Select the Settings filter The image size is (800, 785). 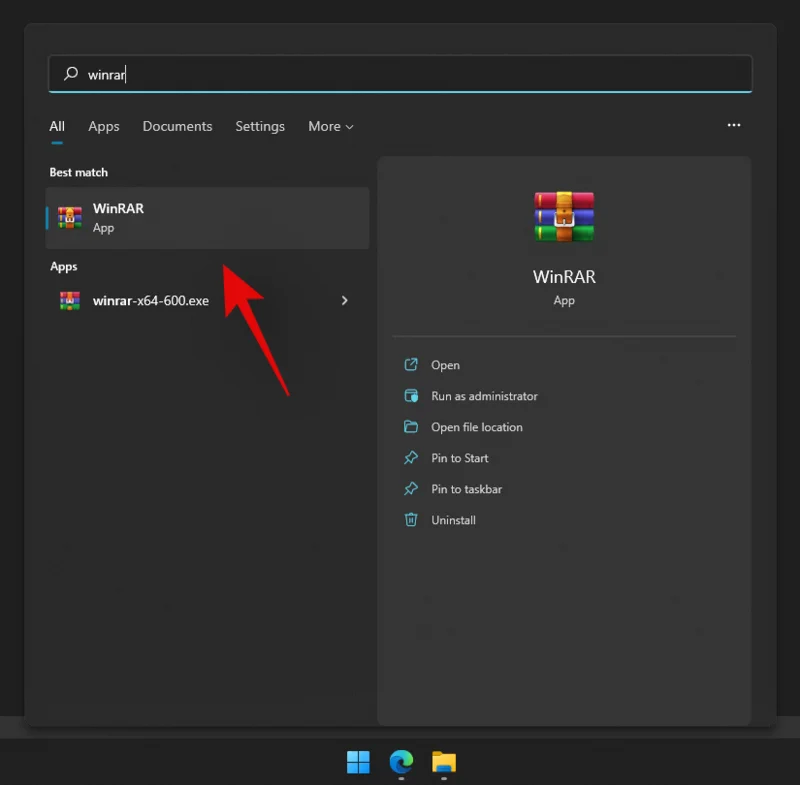(260, 126)
